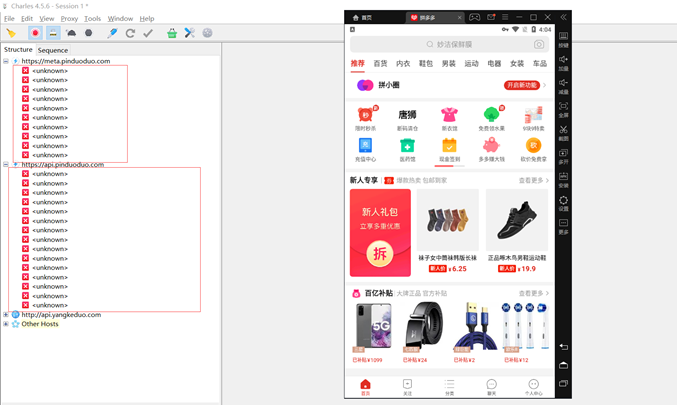
Task: Open emulator 设置 settings gear
Action: click(x=563, y=203)
